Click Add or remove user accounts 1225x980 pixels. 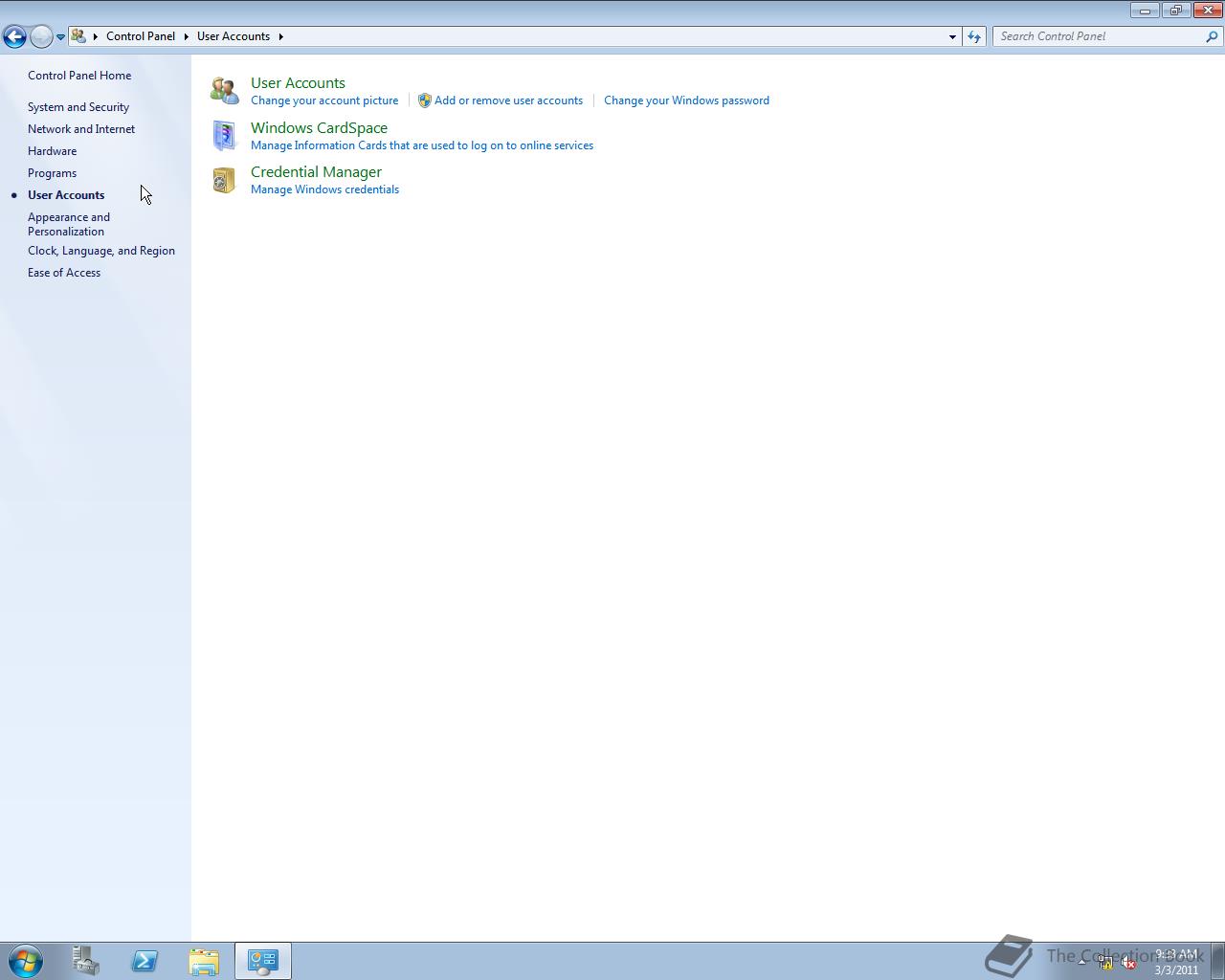tap(508, 100)
